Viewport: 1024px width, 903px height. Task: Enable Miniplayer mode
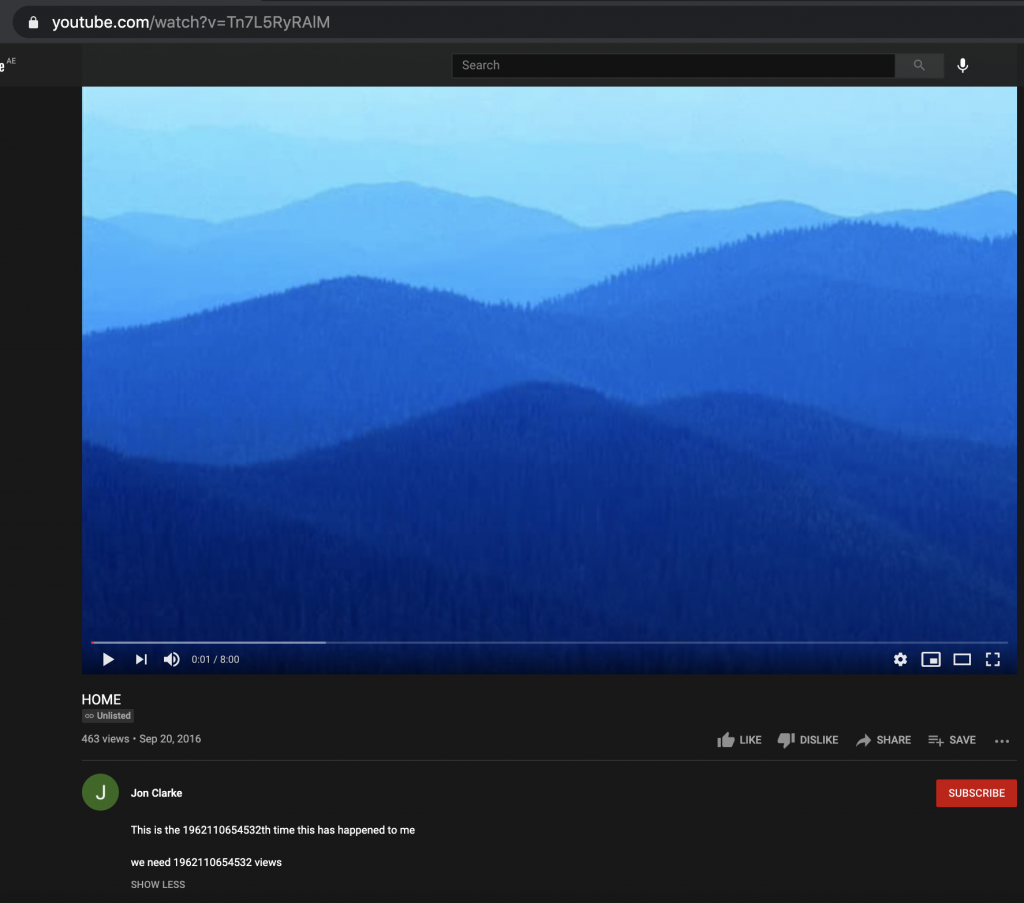click(931, 659)
